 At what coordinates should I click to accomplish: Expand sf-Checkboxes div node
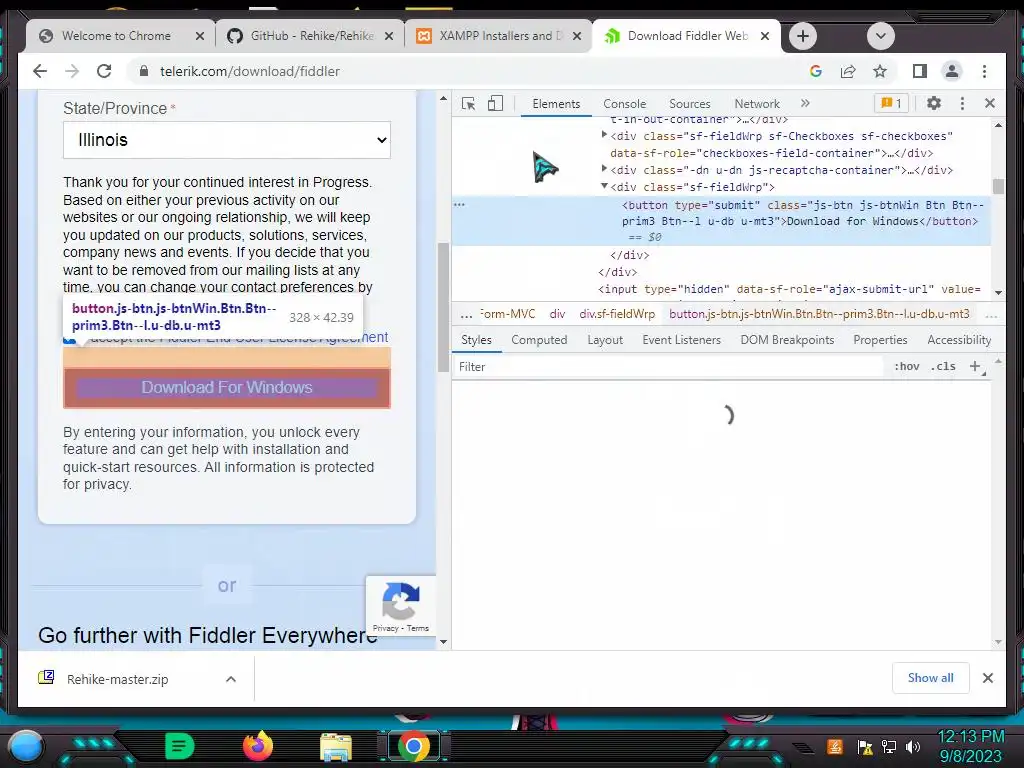pos(604,135)
